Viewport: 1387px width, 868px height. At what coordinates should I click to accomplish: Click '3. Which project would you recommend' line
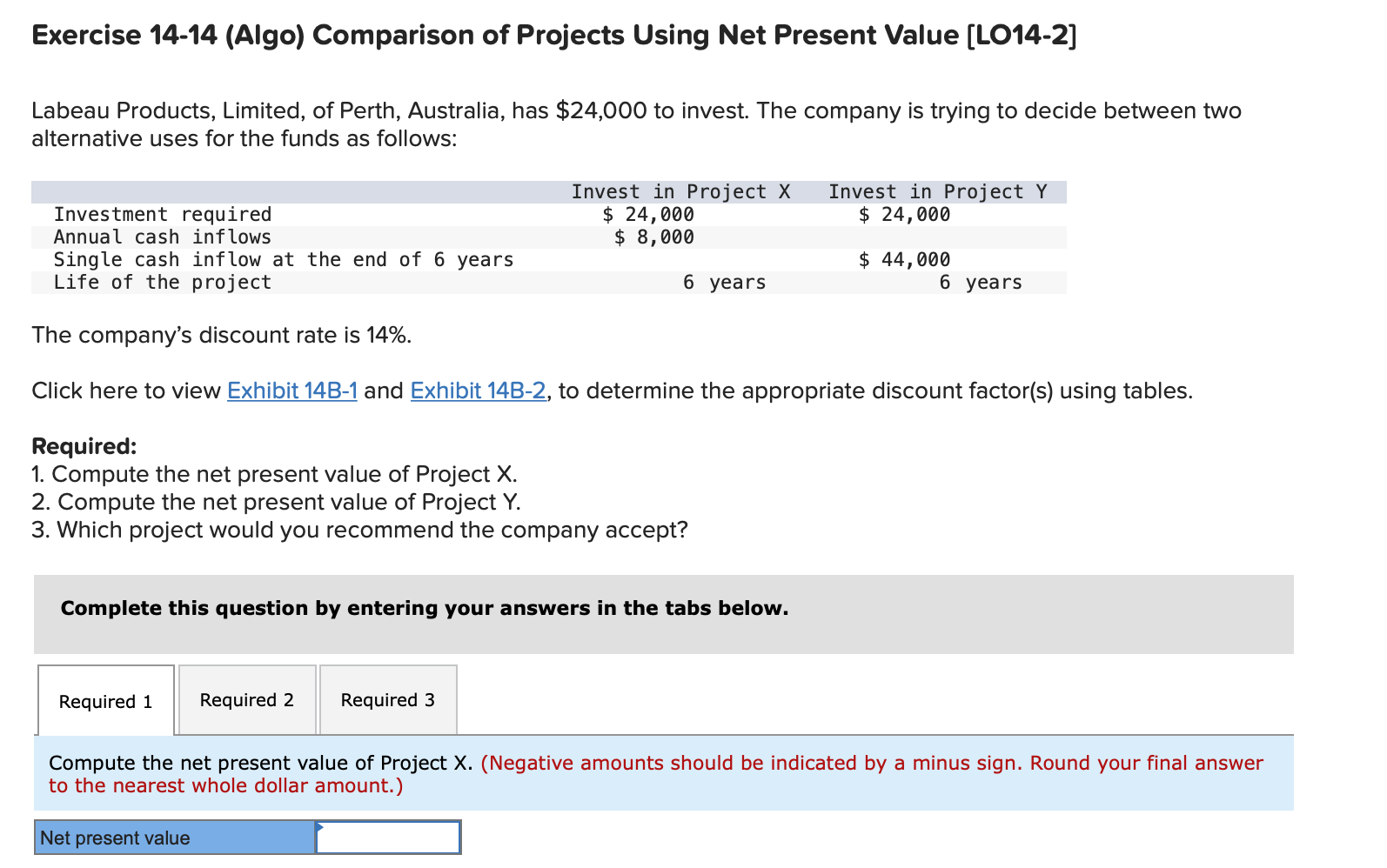359,530
